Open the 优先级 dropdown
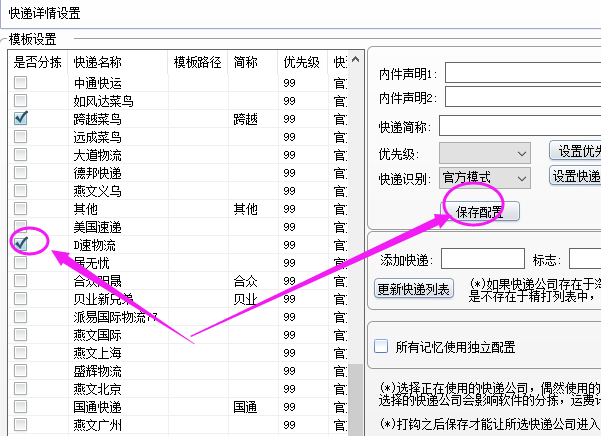Viewport: 601px width, 436px height. [484, 153]
